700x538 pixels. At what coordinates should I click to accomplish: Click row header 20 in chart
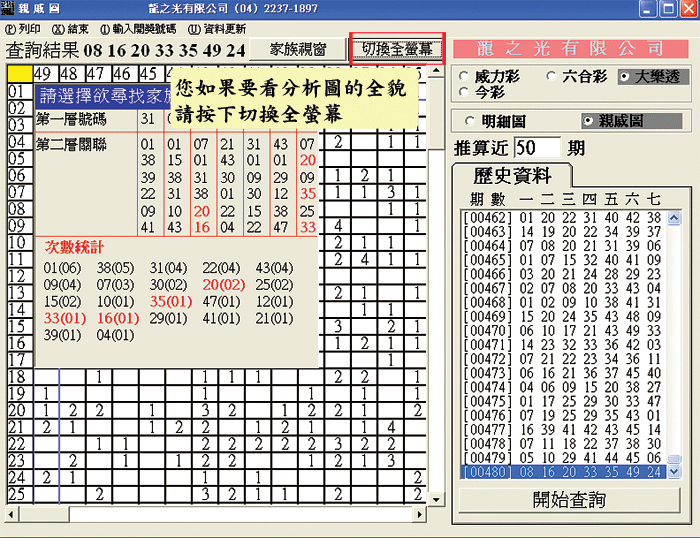coord(18,410)
